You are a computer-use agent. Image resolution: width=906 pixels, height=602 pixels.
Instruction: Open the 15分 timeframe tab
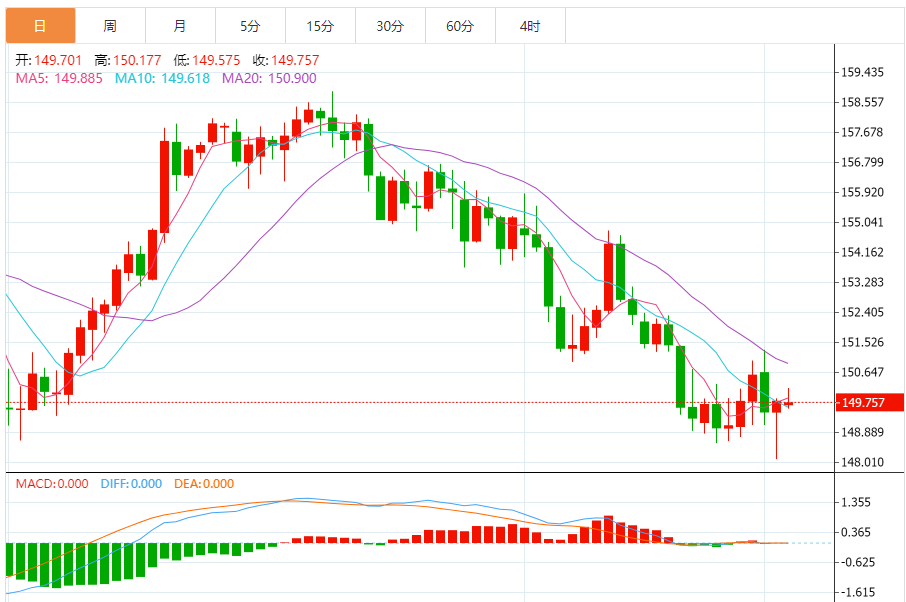(x=320, y=26)
